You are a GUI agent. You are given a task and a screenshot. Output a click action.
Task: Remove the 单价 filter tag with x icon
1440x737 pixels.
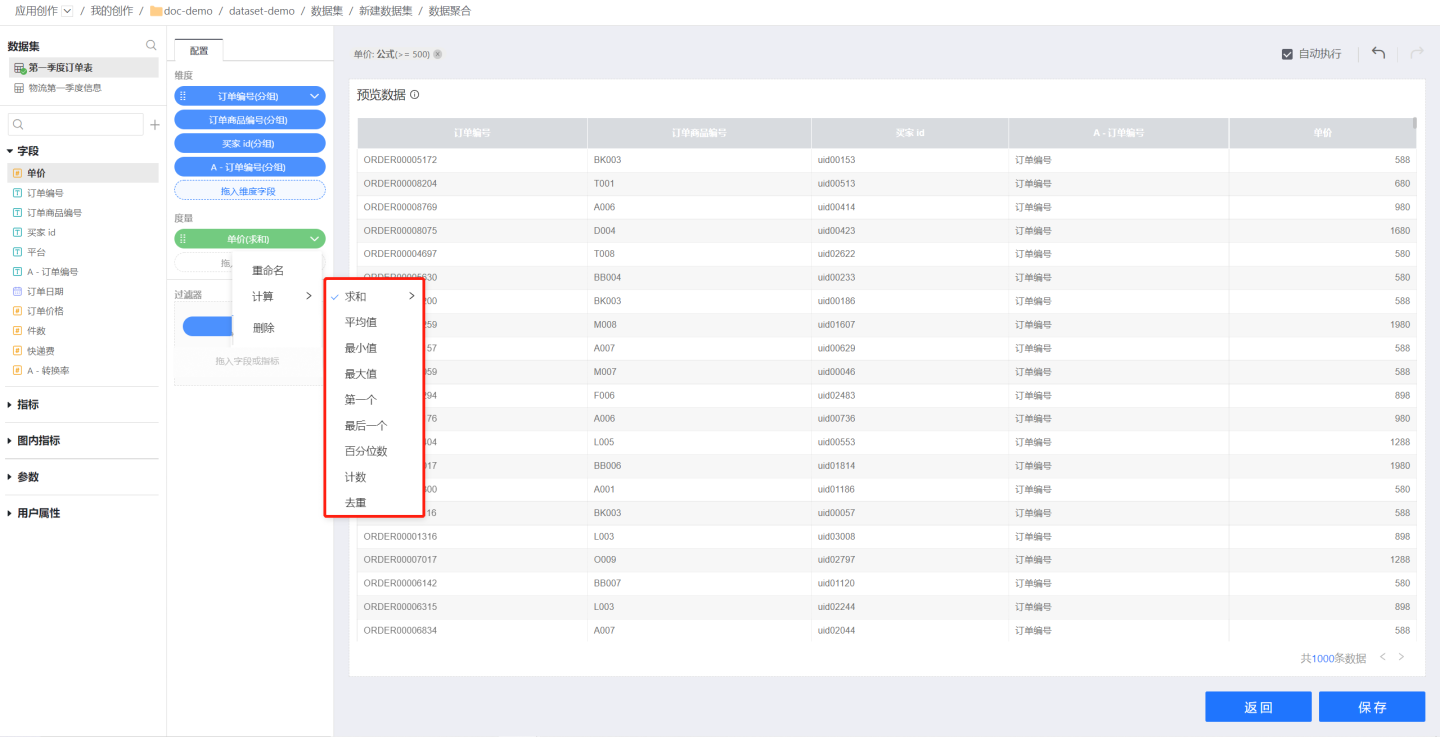pyautogui.click(x=438, y=54)
